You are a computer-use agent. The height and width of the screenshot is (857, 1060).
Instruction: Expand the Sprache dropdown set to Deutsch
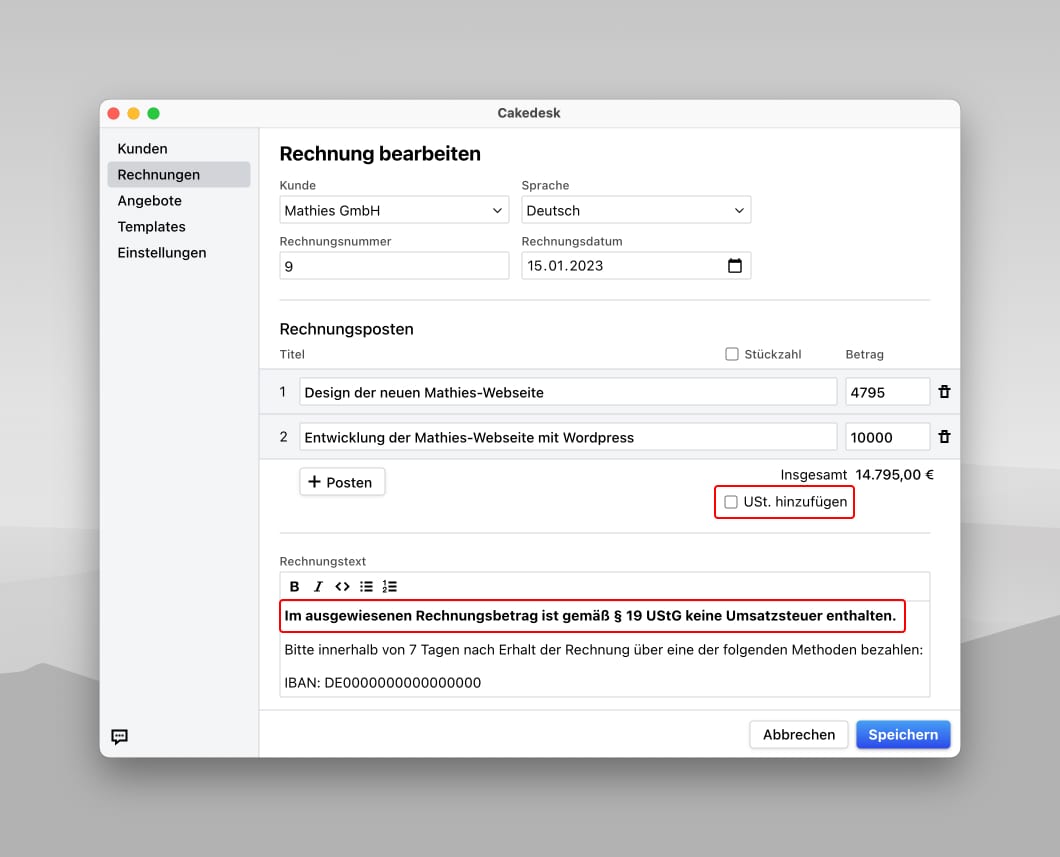click(636, 210)
